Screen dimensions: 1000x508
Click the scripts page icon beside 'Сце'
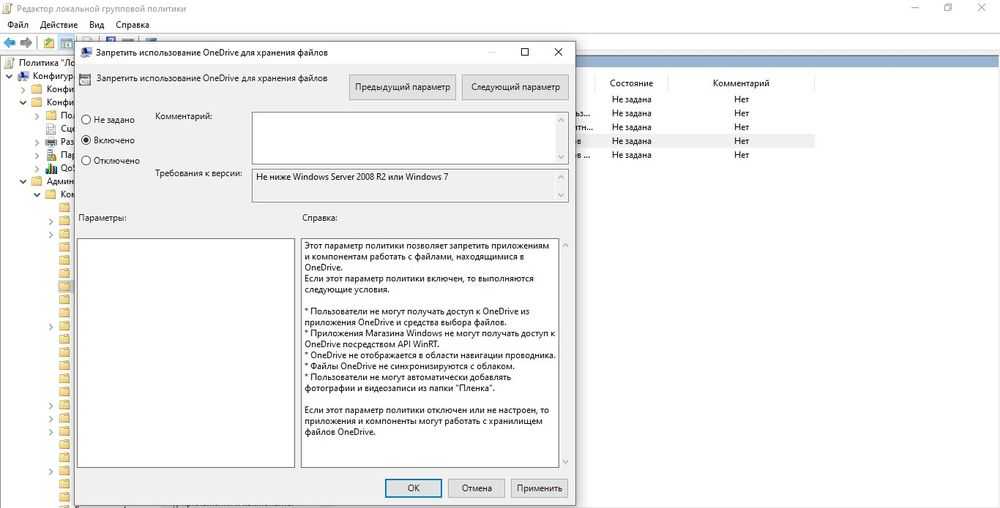51,128
